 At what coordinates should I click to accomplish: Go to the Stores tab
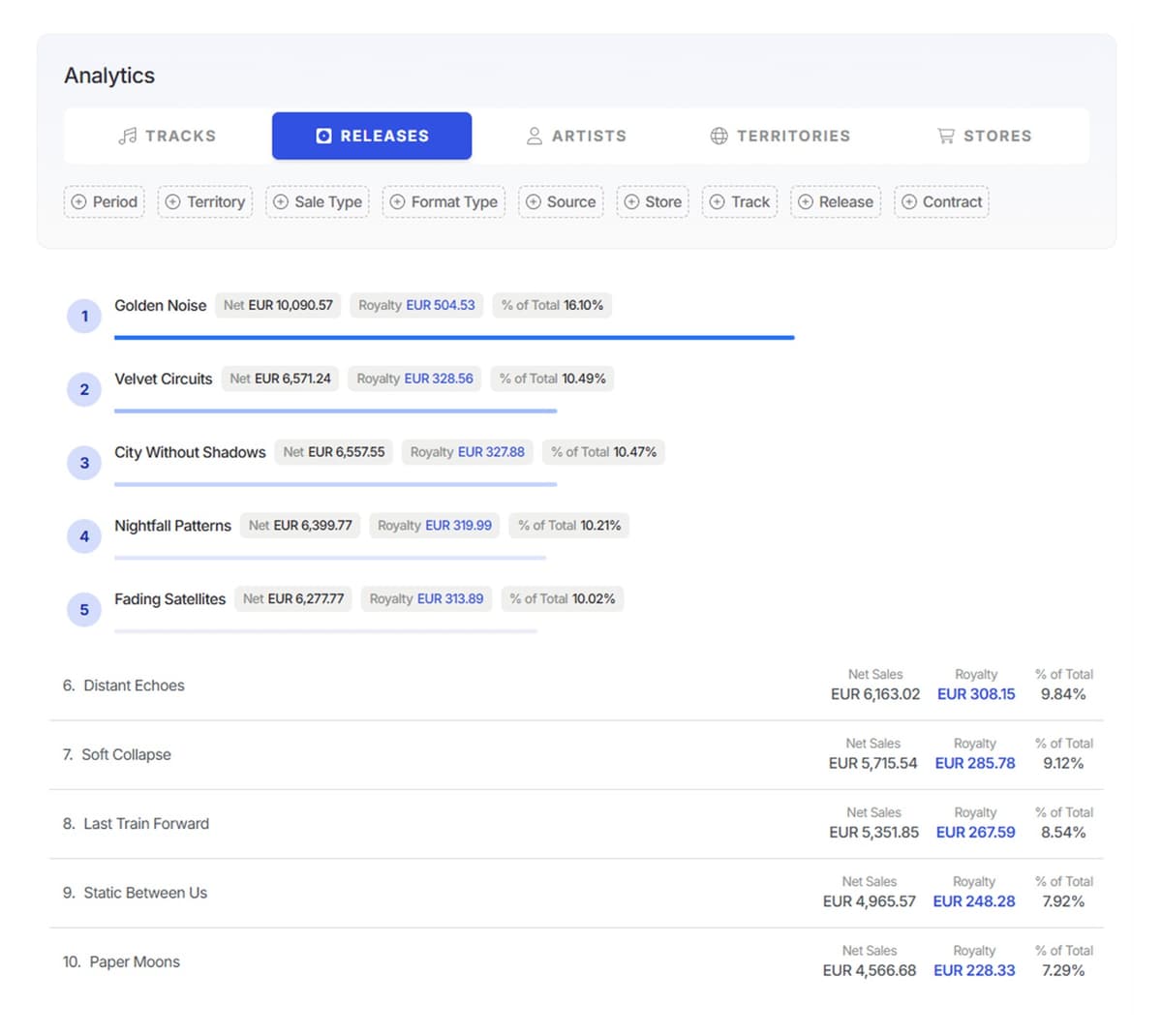(985, 136)
